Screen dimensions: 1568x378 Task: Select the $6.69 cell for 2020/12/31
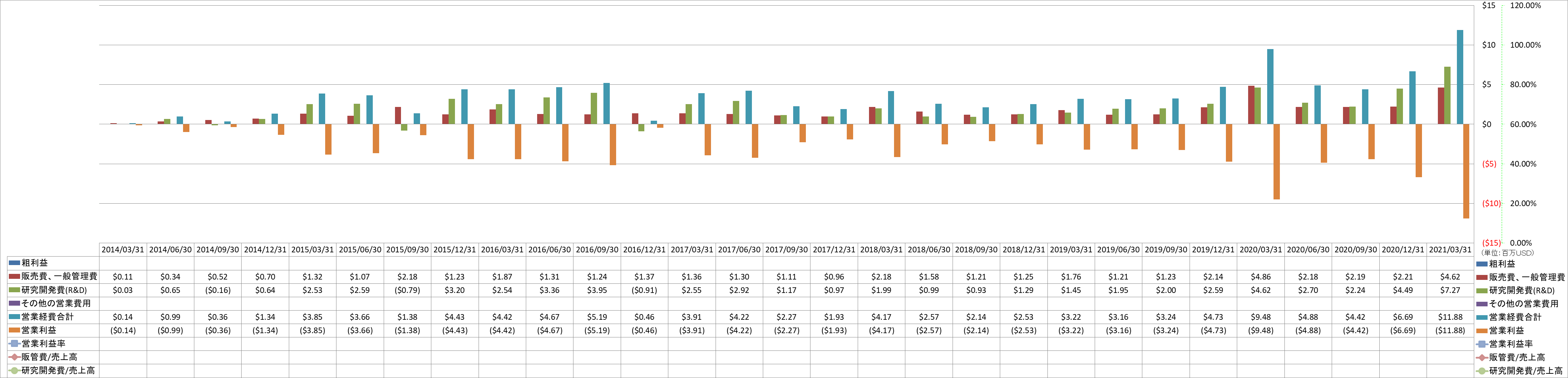(1403, 317)
